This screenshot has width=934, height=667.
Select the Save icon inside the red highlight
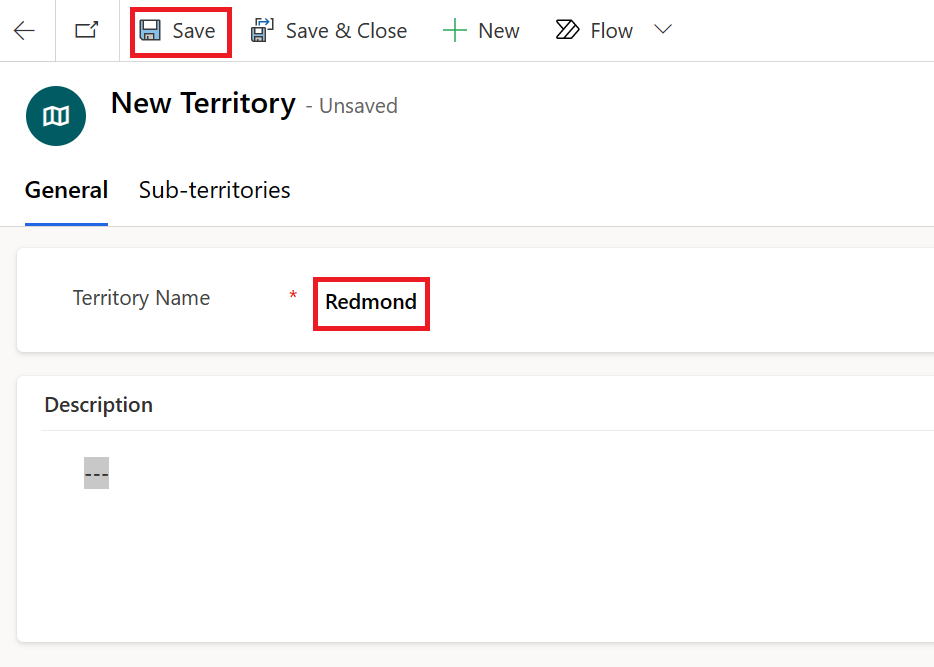150,30
